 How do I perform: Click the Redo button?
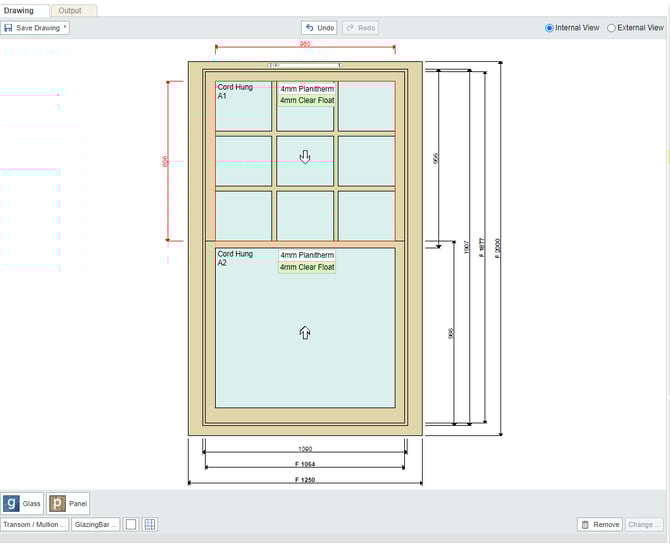pyautogui.click(x=360, y=28)
